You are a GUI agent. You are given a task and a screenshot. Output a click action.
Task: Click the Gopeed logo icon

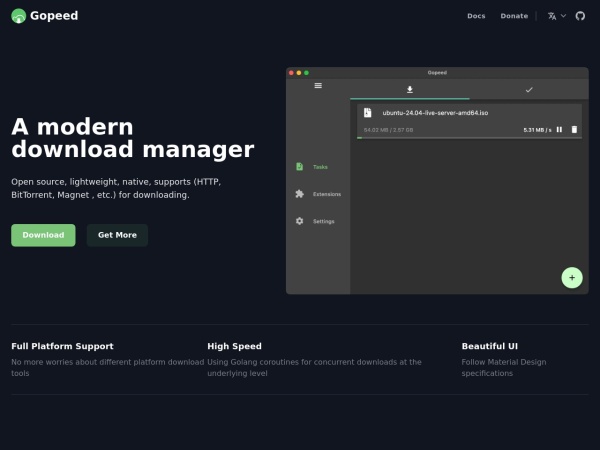click(19, 16)
